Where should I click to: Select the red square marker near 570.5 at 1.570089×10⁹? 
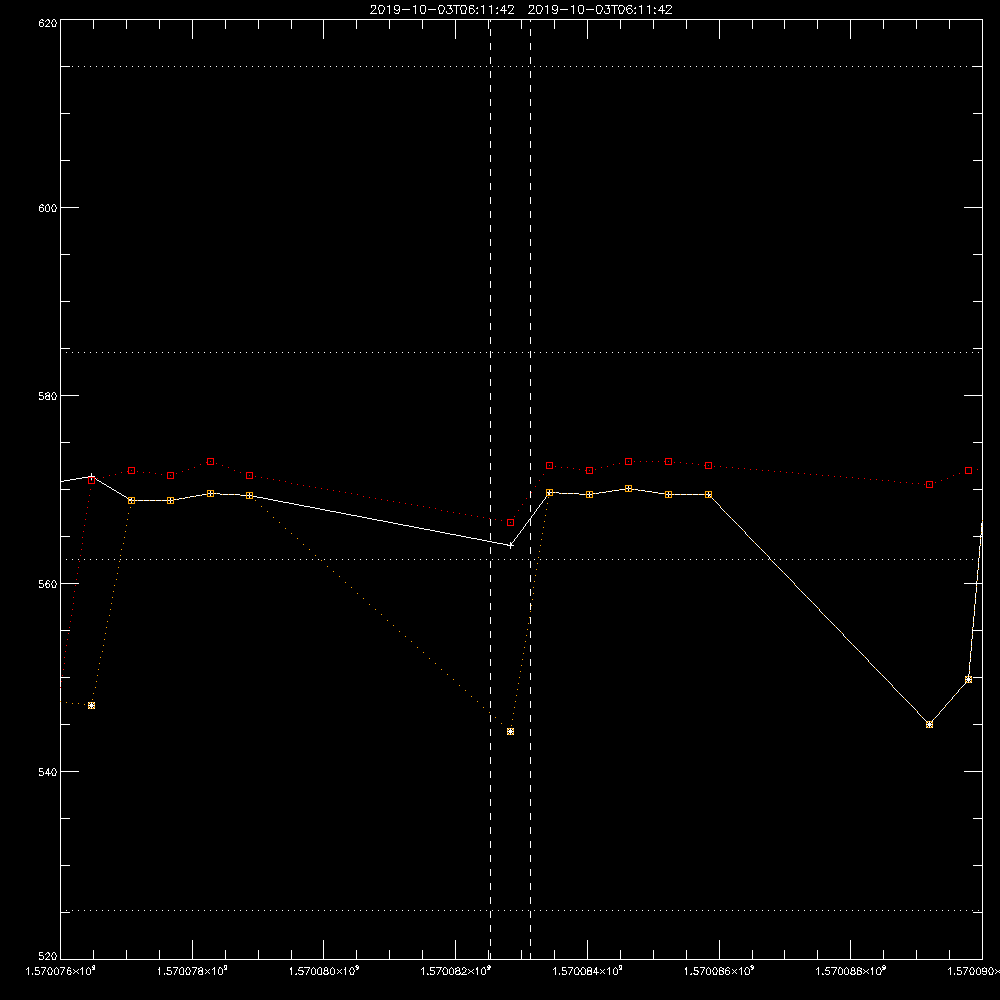(x=929, y=485)
